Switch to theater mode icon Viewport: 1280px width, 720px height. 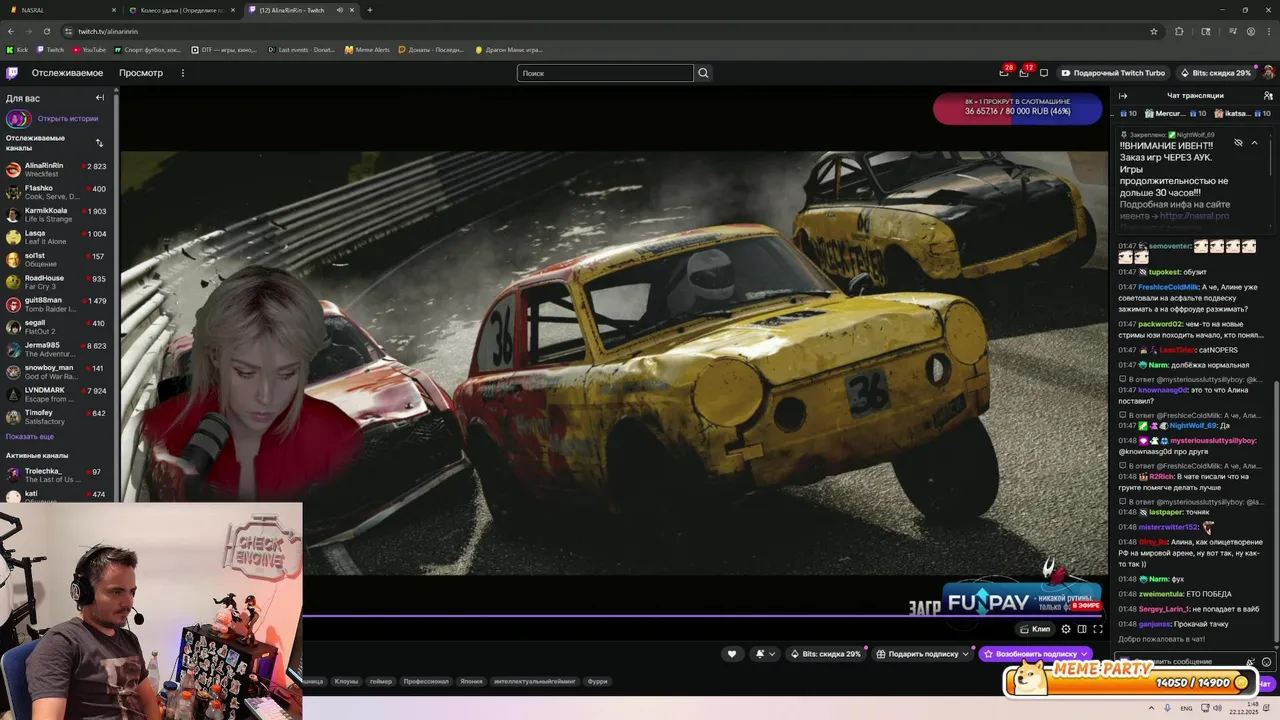point(1082,629)
